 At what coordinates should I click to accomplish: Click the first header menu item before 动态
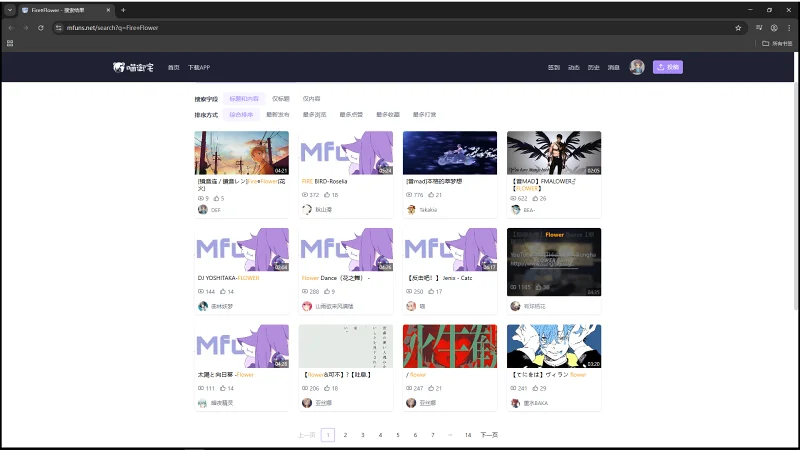coord(554,67)
